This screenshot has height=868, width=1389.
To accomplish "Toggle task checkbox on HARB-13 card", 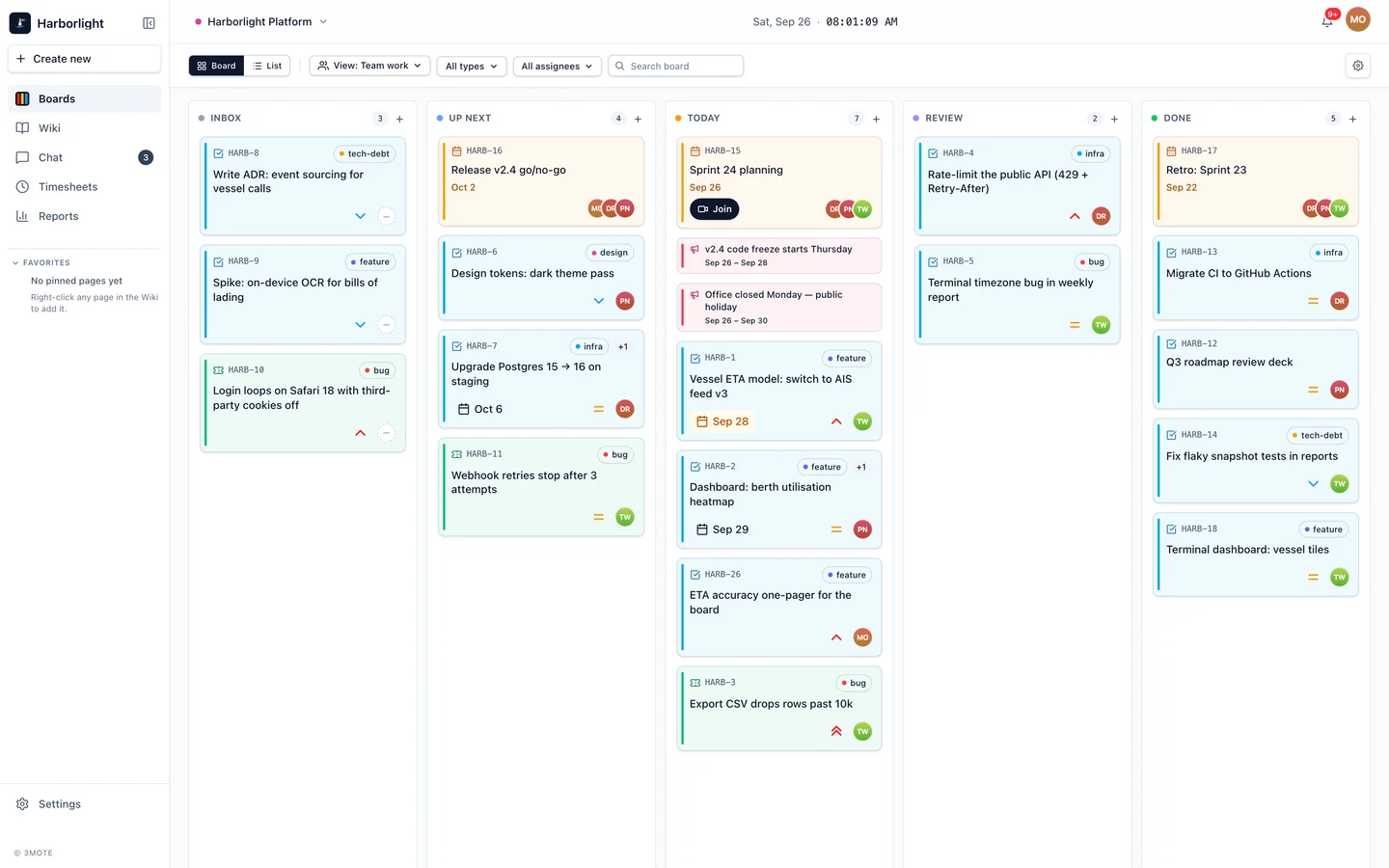I will click(x=1171, y=253).
